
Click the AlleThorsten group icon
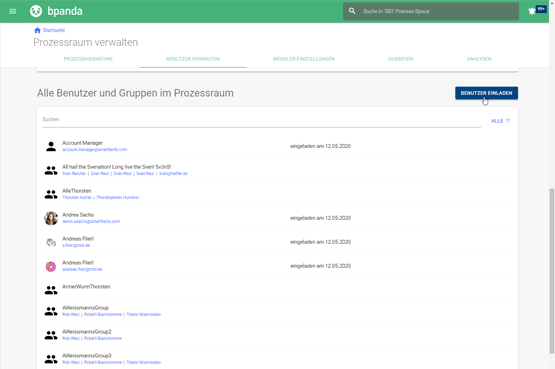(x=51, y=194)
